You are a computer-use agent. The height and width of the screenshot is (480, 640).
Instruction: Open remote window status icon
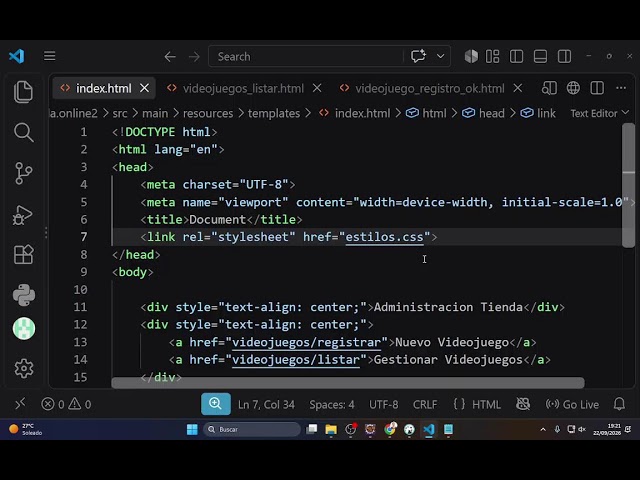tap(20, 404)
